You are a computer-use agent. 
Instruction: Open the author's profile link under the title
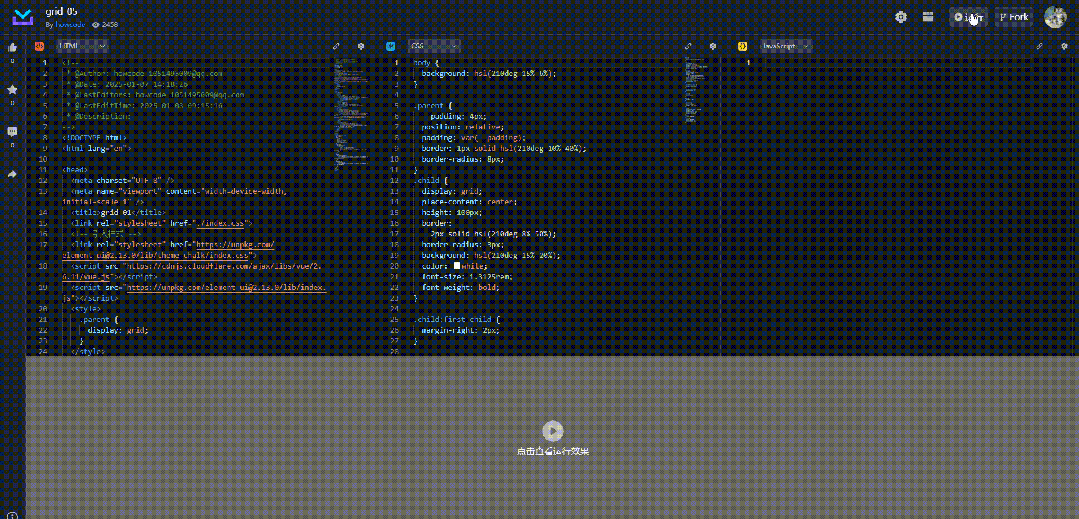pyautogui.click(x=70, y=24)
